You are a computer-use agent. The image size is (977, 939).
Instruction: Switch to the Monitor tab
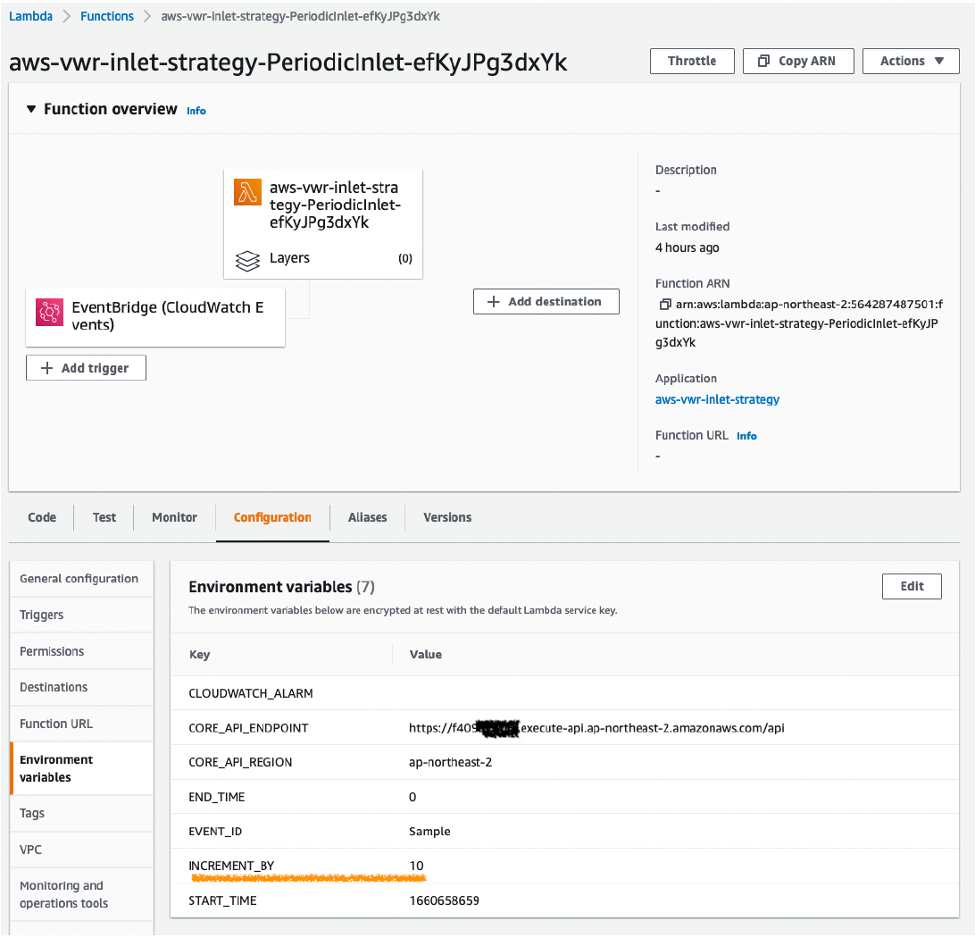coord(174,518)
